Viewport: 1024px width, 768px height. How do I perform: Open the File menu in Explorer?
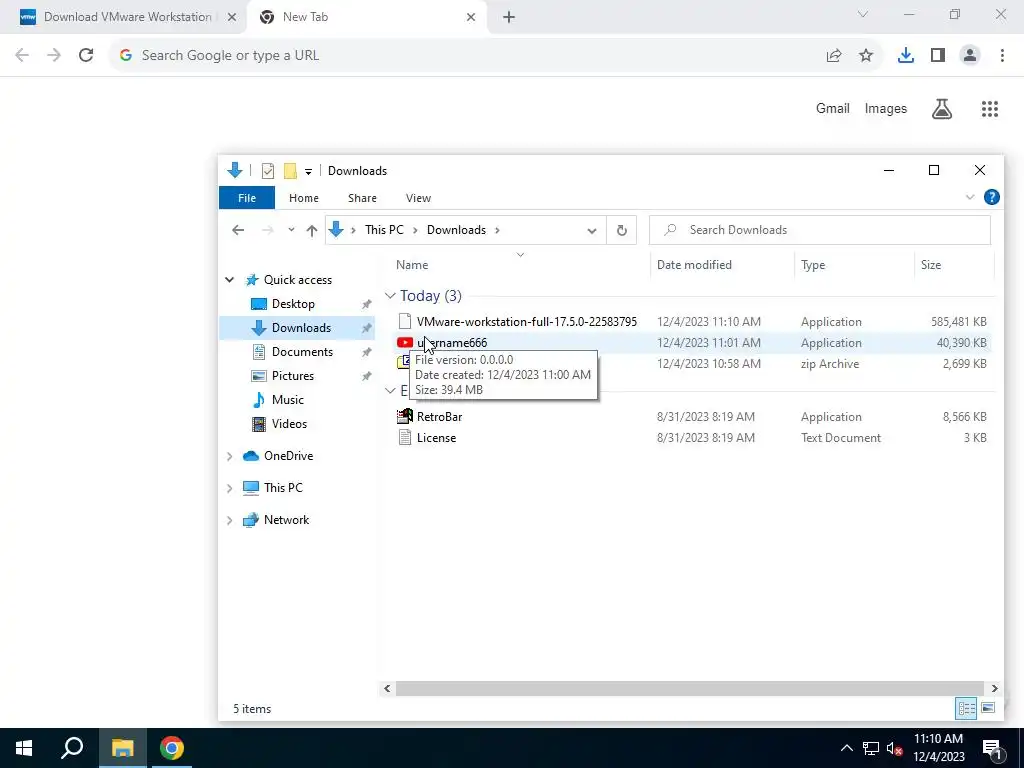coord(247,198)
